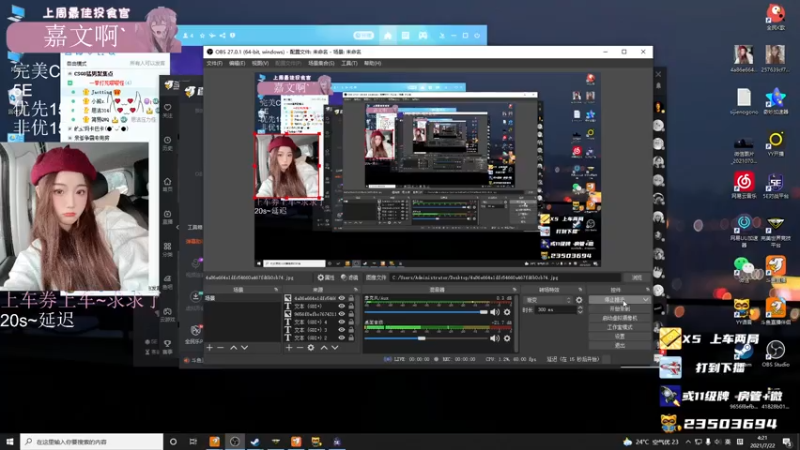Toggle visibility of 文本 (GDI+) 2
The image size is (800, 450).
pos(341,337)
